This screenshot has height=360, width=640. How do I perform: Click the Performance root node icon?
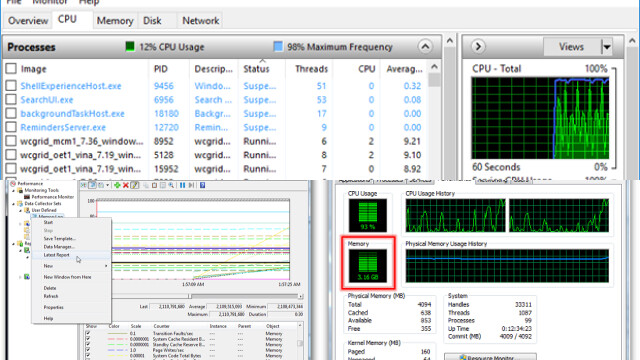tap(13, 184)
